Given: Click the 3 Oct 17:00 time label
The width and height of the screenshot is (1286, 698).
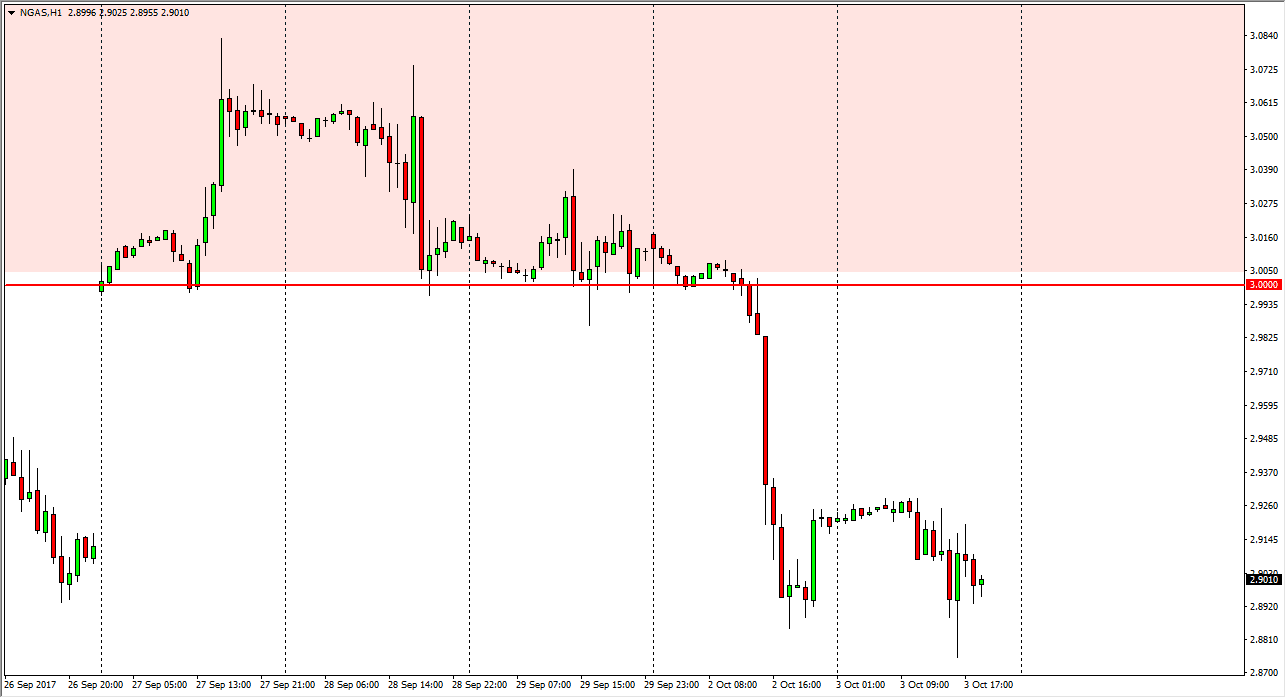Looking at the screenshot, I should pyautogui.click(x=988, y=685).
